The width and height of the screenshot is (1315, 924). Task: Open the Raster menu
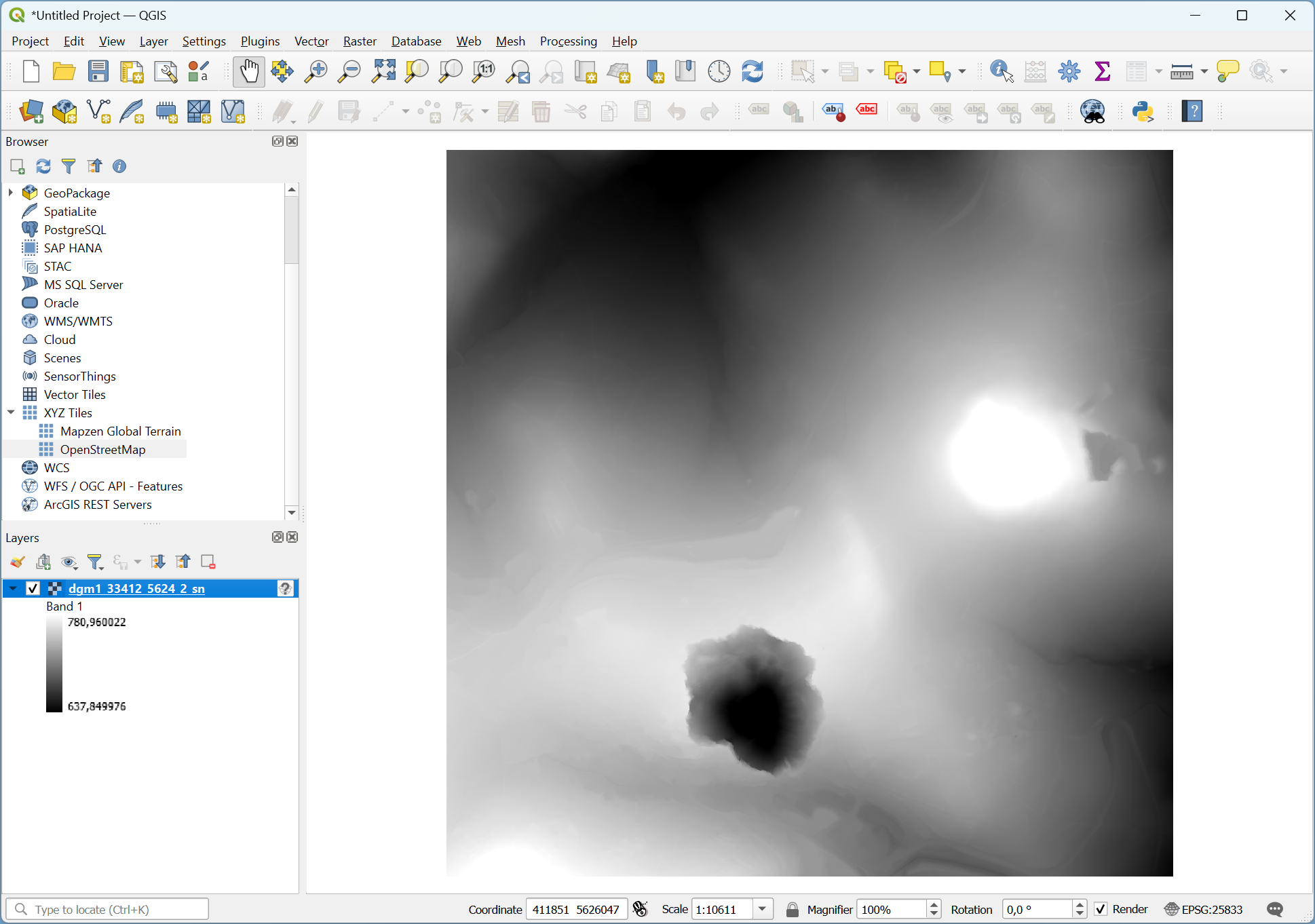pyautogui.click(x=359, y=41)
